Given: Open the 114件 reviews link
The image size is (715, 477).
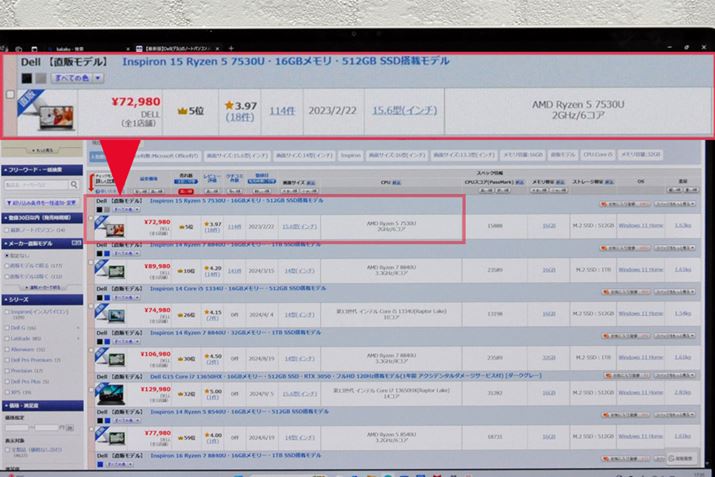Looking at the screenshot, I should [x=281, y=111].
